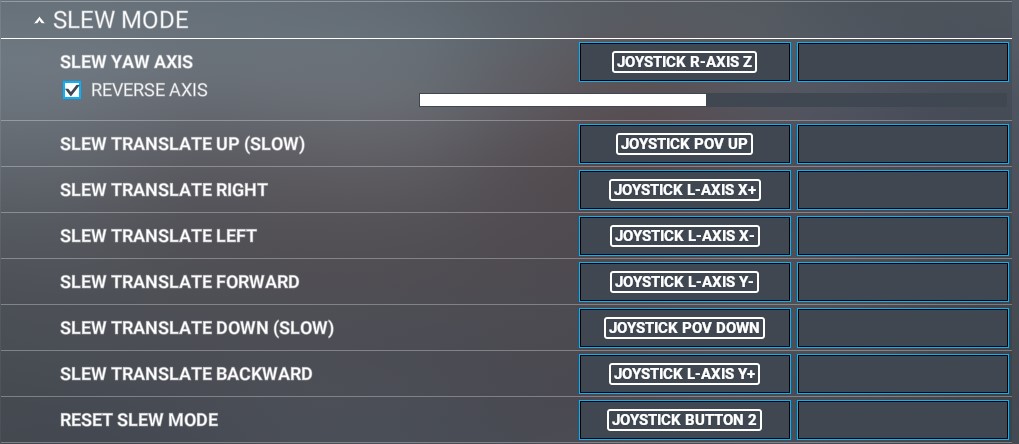
Task: Add secondary binding for Slew Translate Down
Action: pyautogui.click(x=902, y=328)
